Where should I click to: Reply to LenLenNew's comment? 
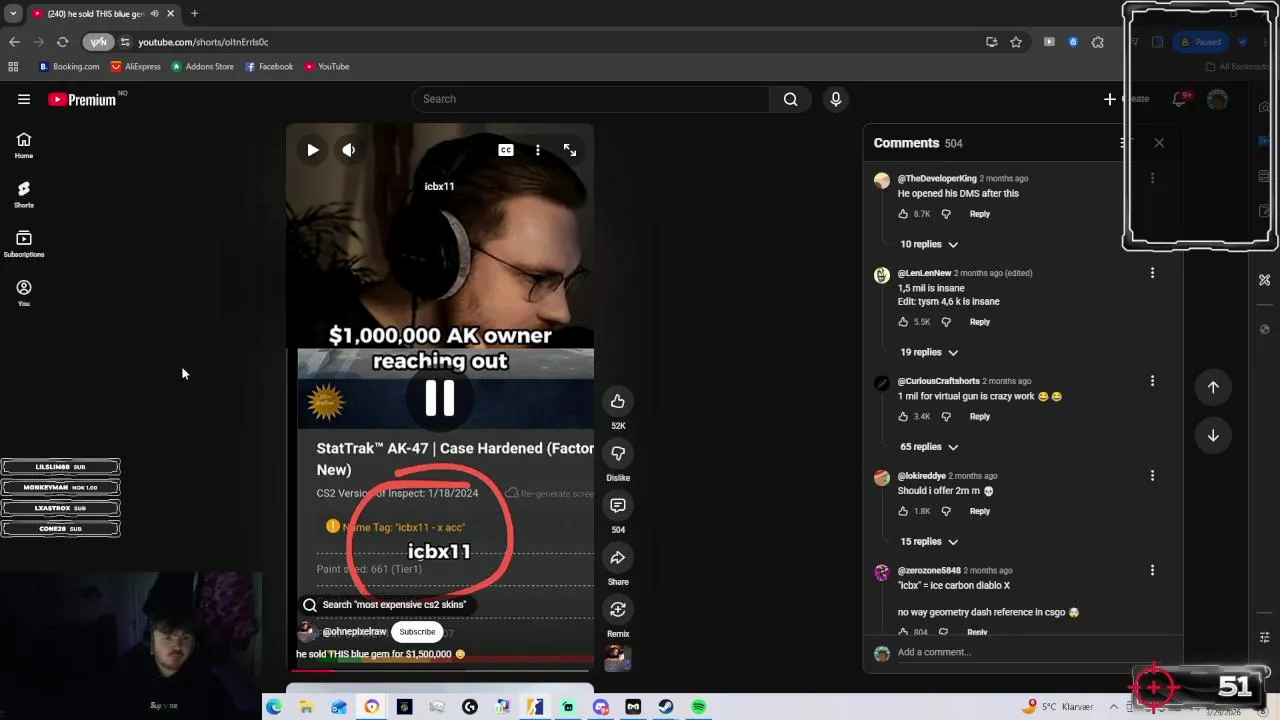(x=980, y=322)
